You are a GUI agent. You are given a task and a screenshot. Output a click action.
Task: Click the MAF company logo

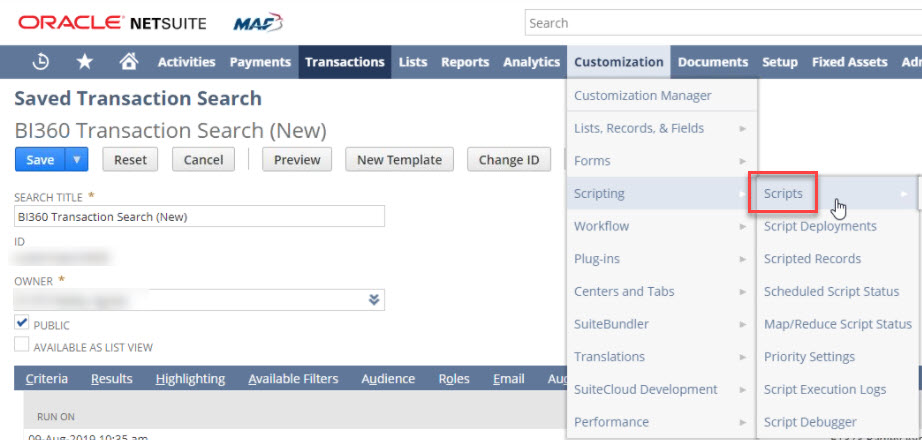coord(258,22)
